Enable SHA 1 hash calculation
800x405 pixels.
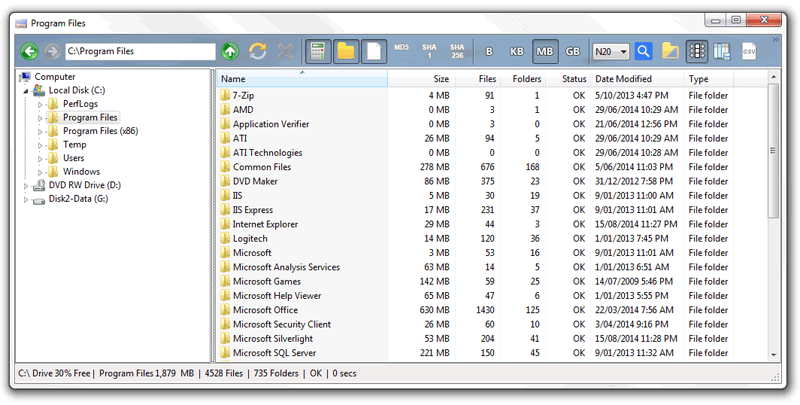click(430, 51)
